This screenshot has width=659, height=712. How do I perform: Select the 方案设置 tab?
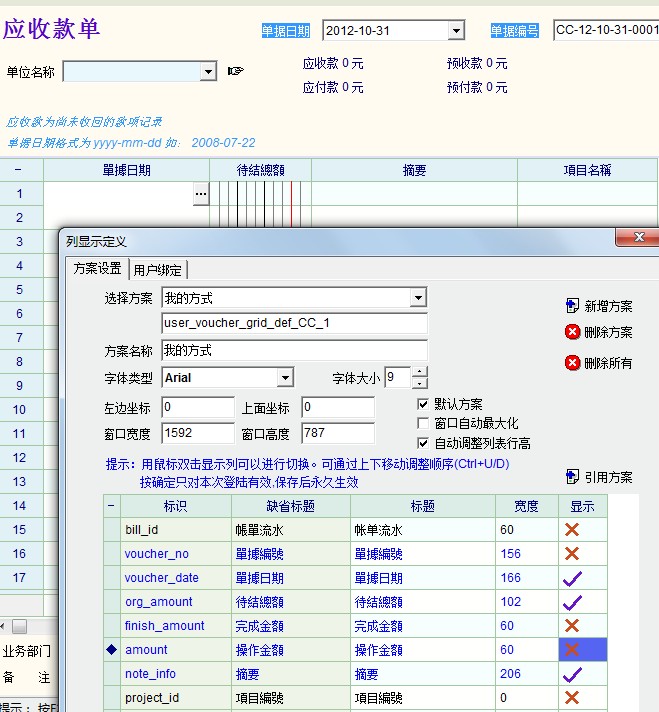pos(97,269)
